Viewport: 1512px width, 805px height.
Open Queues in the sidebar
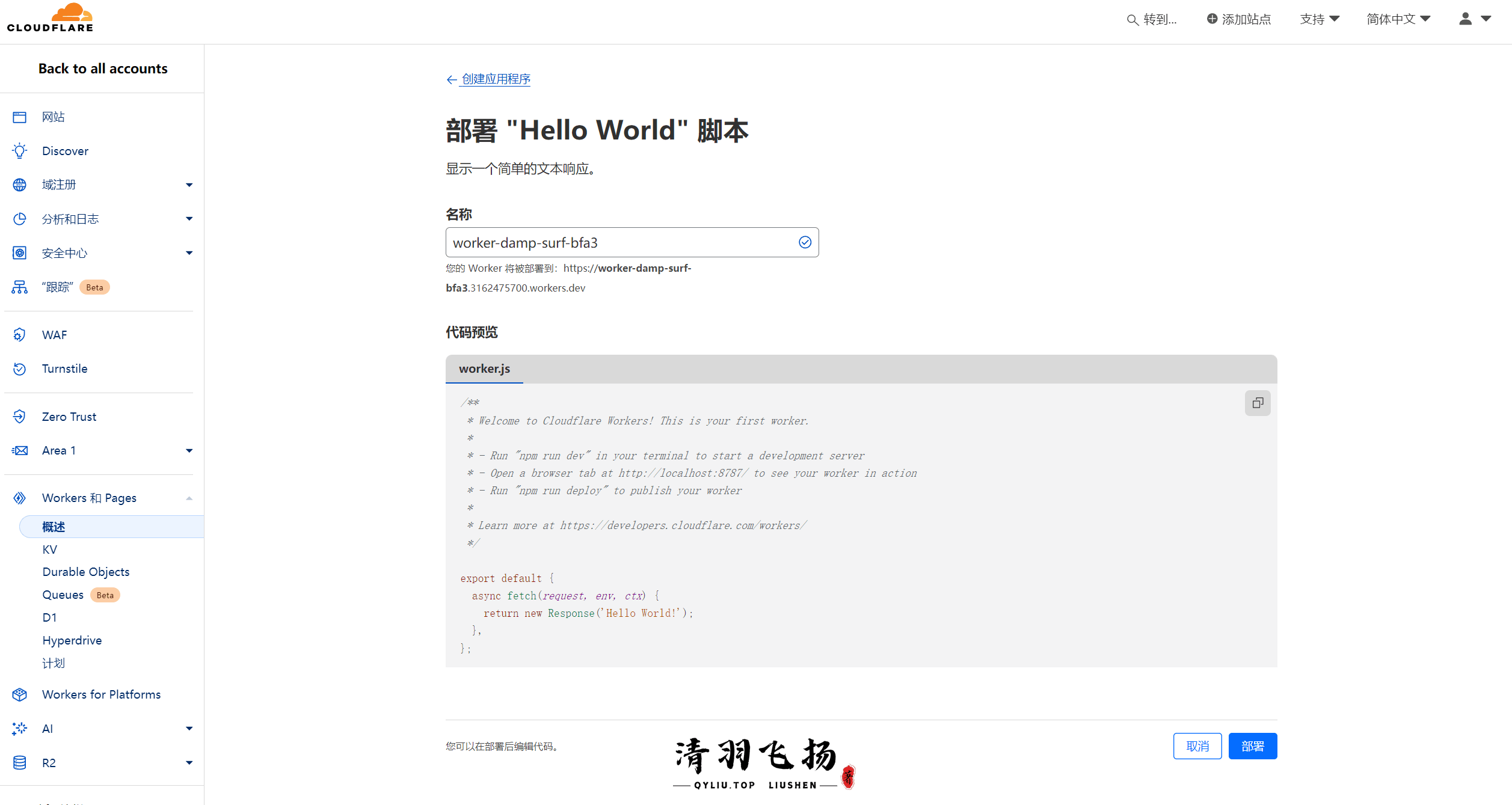point(63,595)
